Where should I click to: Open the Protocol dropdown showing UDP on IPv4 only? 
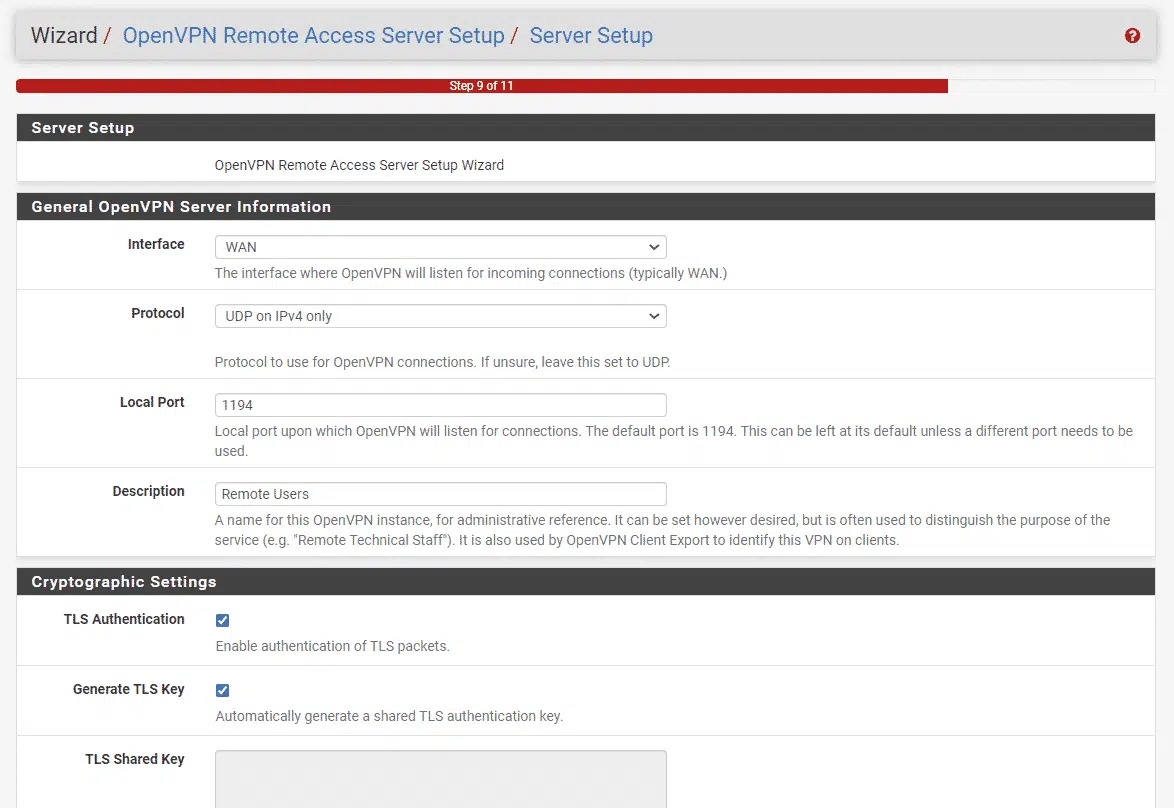440,316
